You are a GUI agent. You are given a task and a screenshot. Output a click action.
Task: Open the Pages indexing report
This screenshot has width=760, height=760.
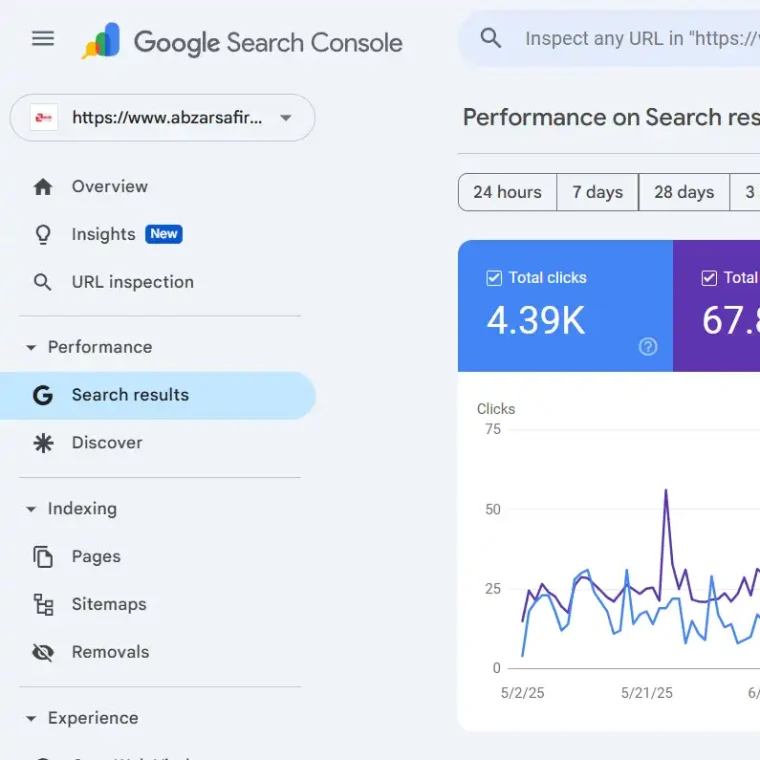[96, 557]
